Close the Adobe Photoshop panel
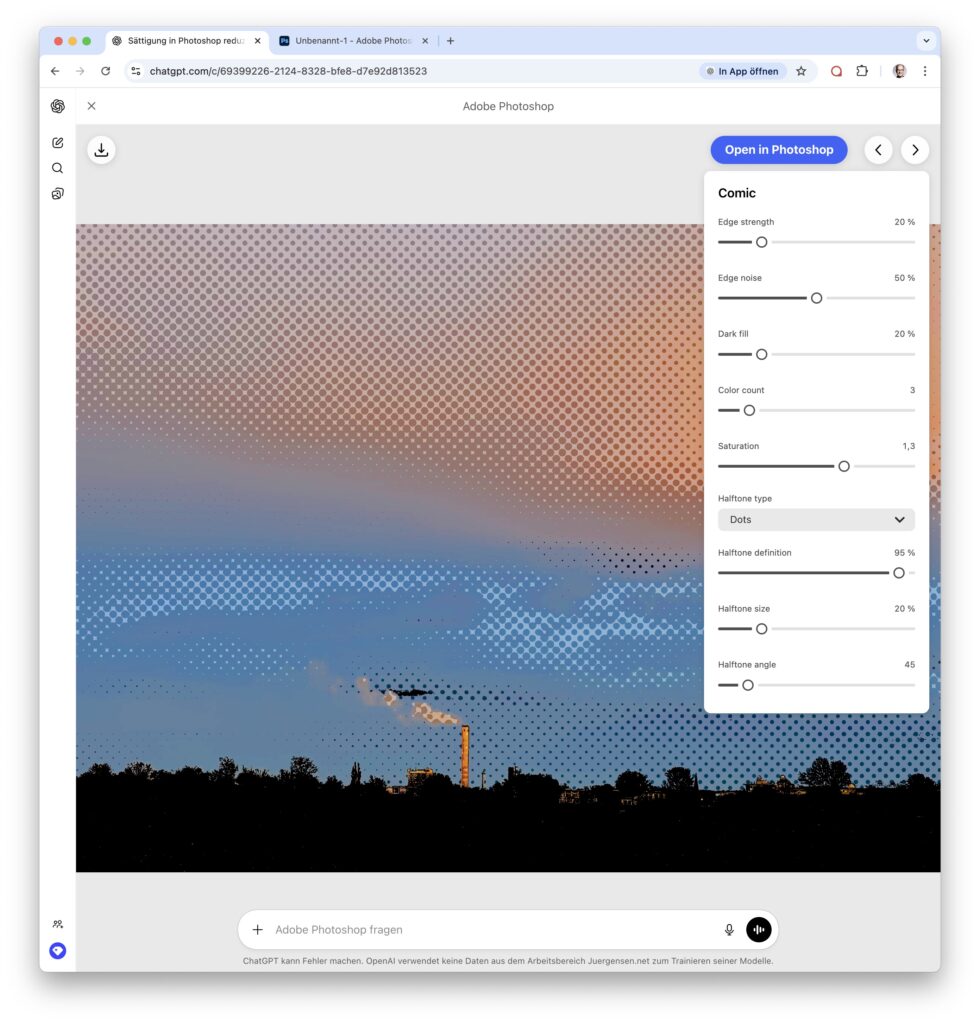 tap(92, 106)
